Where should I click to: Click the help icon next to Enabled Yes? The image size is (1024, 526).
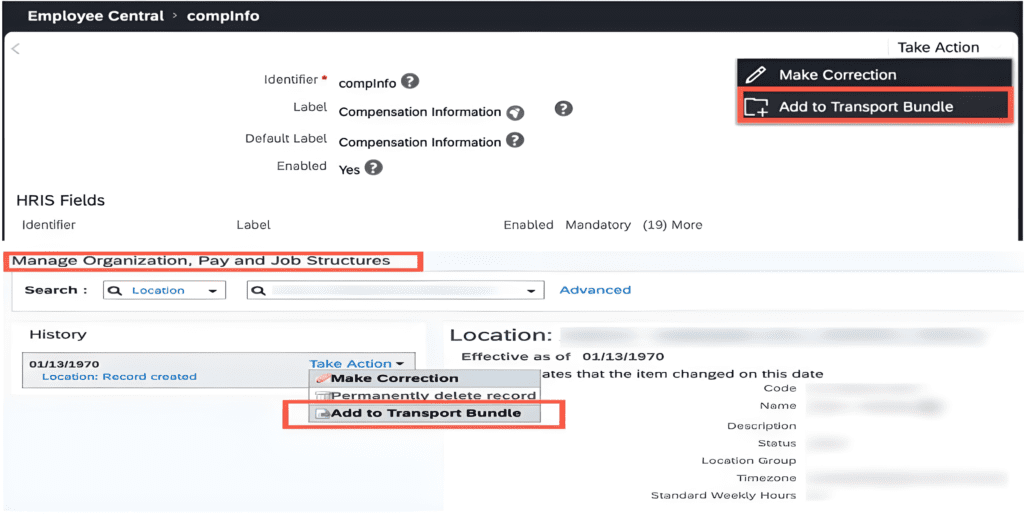pos(373,168)
